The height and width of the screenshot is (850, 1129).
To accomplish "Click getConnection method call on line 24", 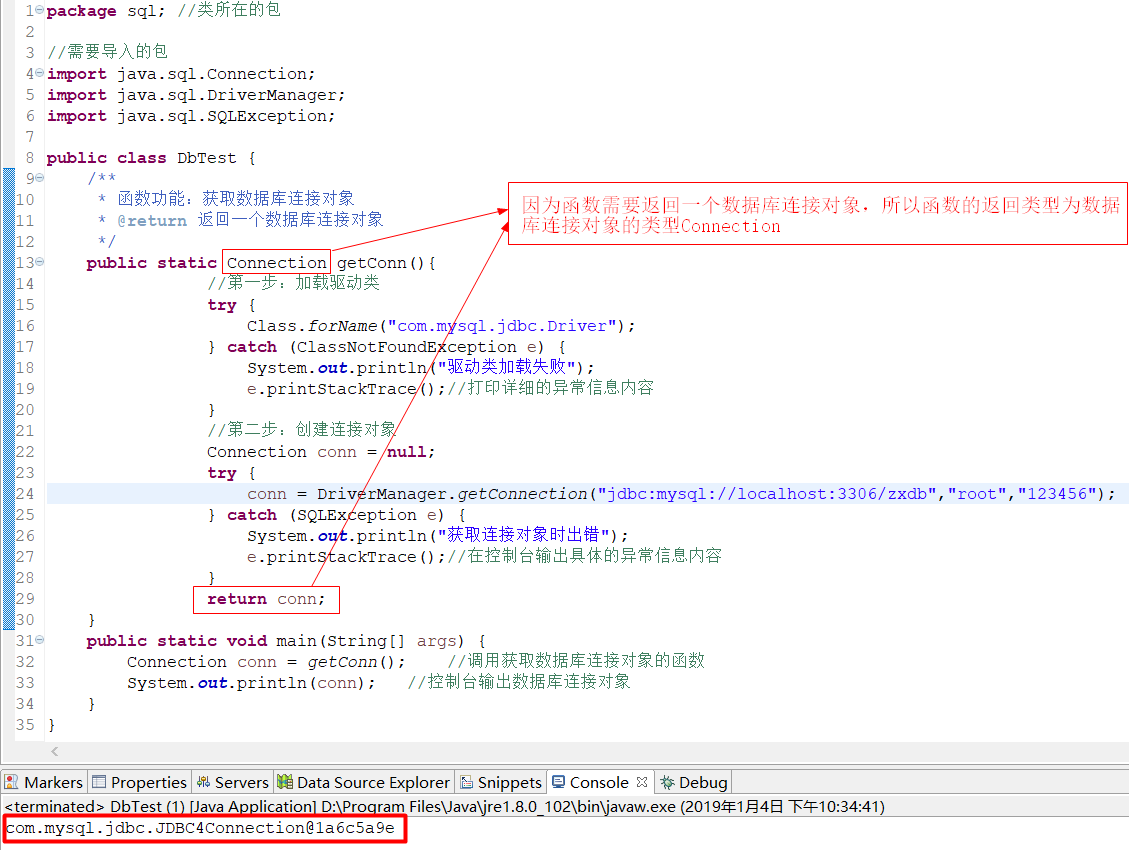I will point(522,494).
